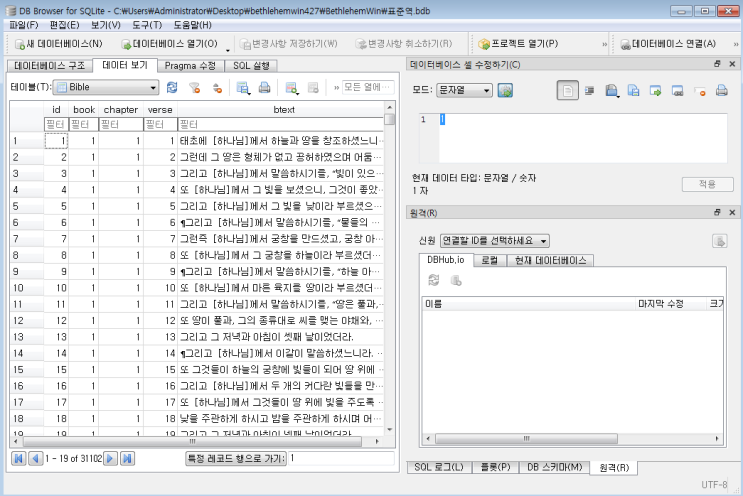Click the refresh icon in the remote DBHub.io tab
Screen dimensions: 743x496
(x=434, y=280)
